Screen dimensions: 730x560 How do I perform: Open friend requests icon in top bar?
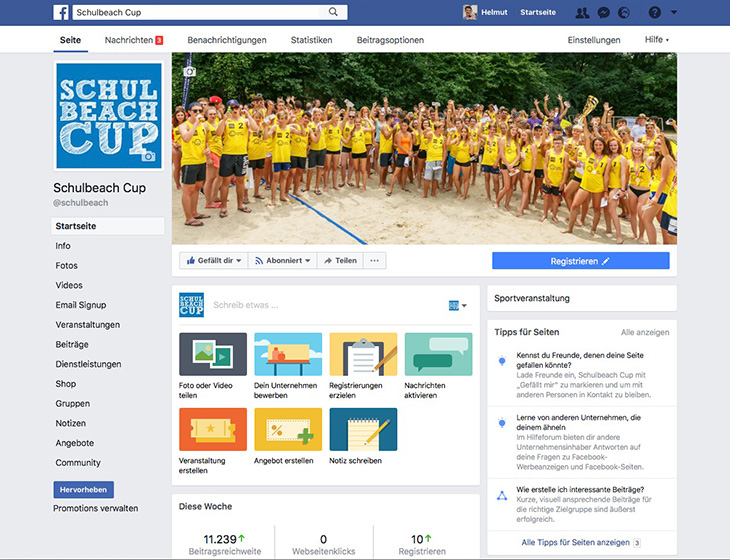[582, 13]
